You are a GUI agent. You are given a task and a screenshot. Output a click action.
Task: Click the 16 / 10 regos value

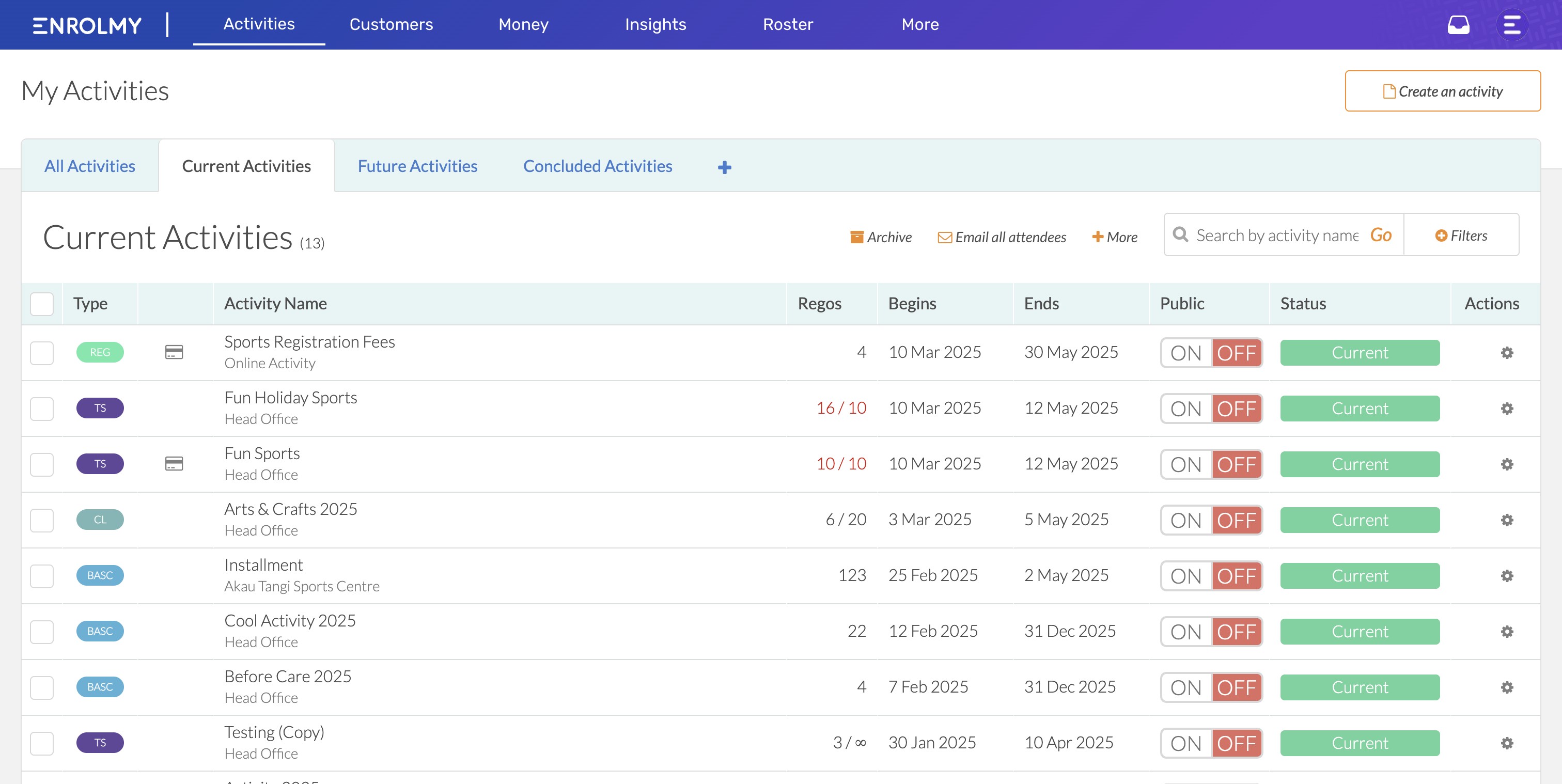pyautogui.click(x=841, y=408)
